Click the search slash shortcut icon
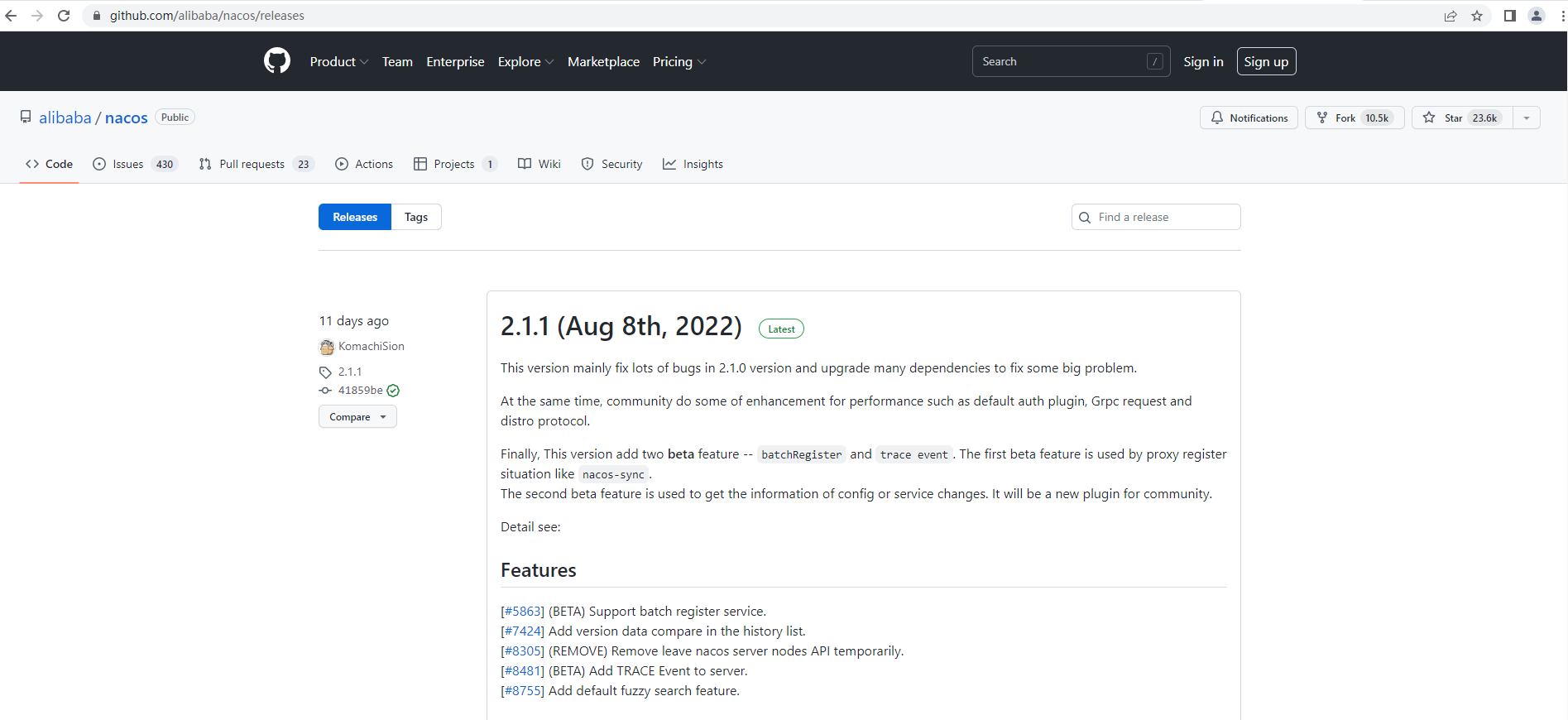 pyautogui.click(x=1155, y=61)
